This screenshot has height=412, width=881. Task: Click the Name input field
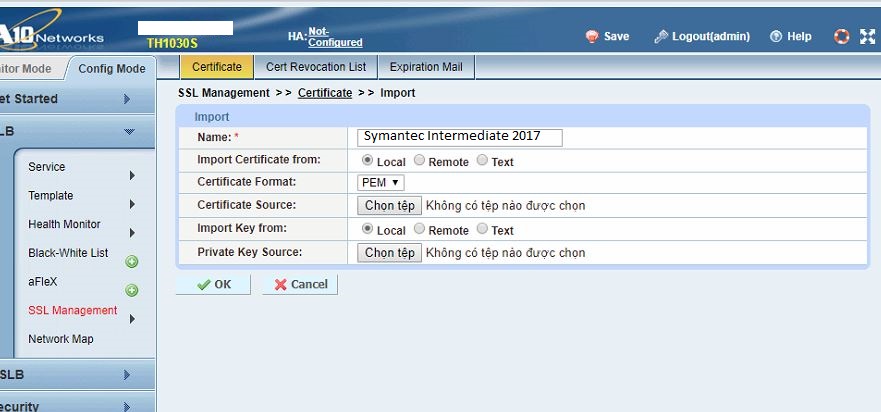tap(460, 137)
